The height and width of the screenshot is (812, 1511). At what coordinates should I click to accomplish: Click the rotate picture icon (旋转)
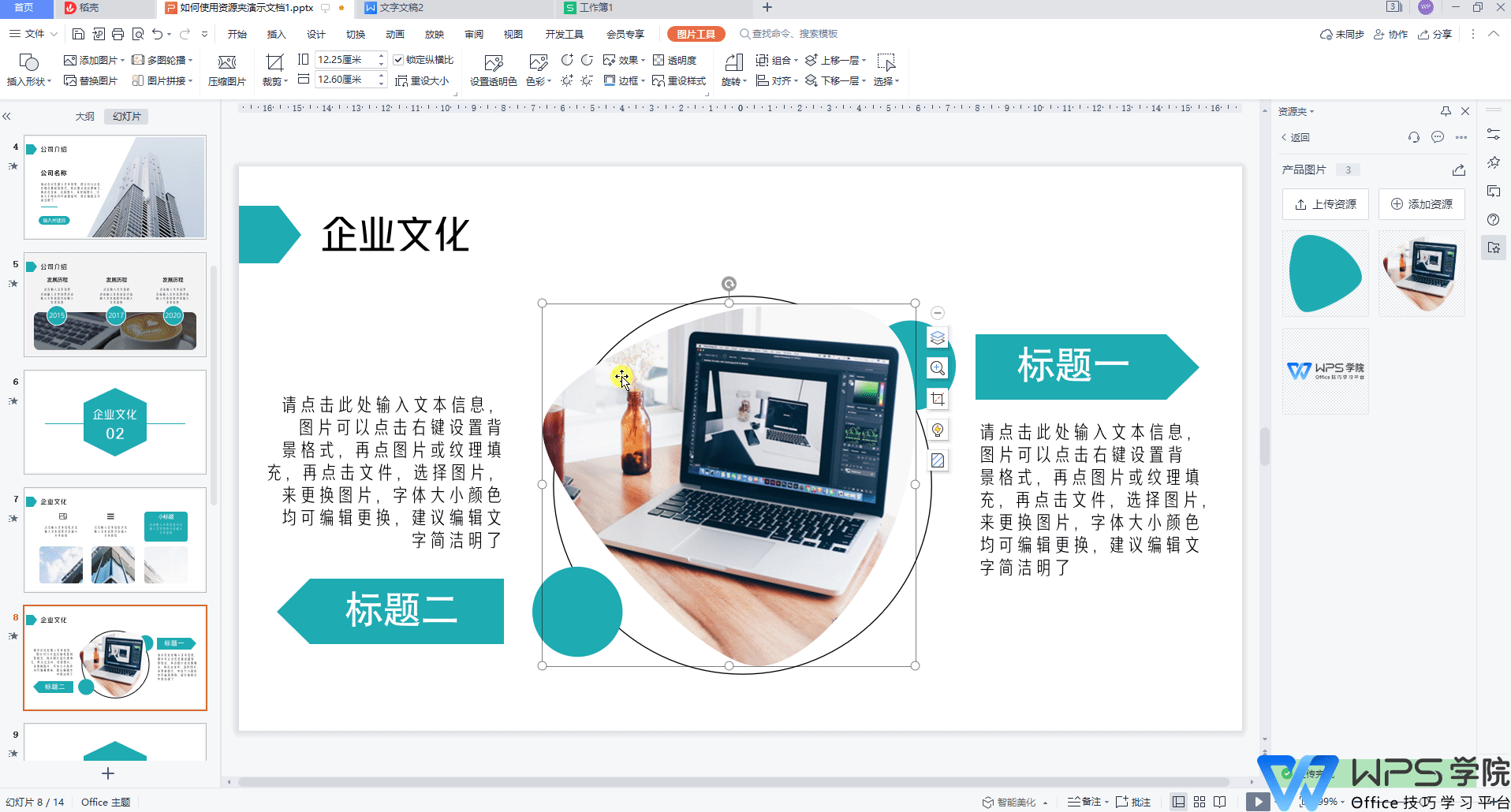point(733,62)
